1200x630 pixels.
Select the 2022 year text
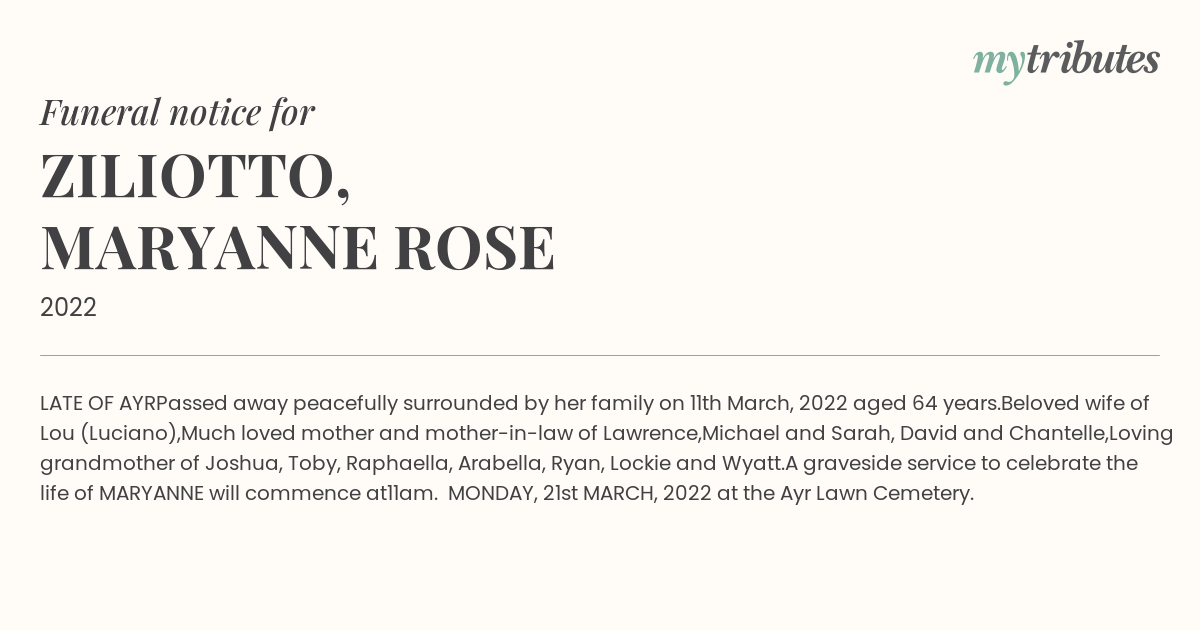(x=68, y=308)
